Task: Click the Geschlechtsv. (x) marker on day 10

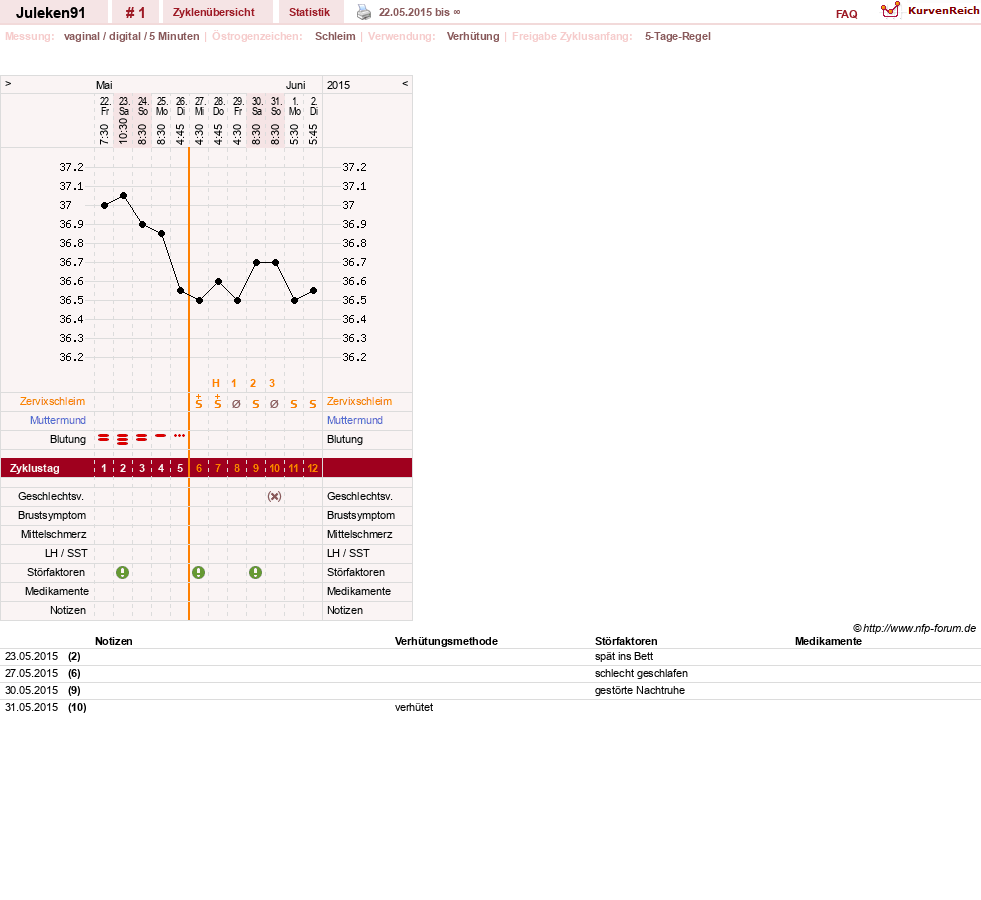Action: click(x=274, y=497)
